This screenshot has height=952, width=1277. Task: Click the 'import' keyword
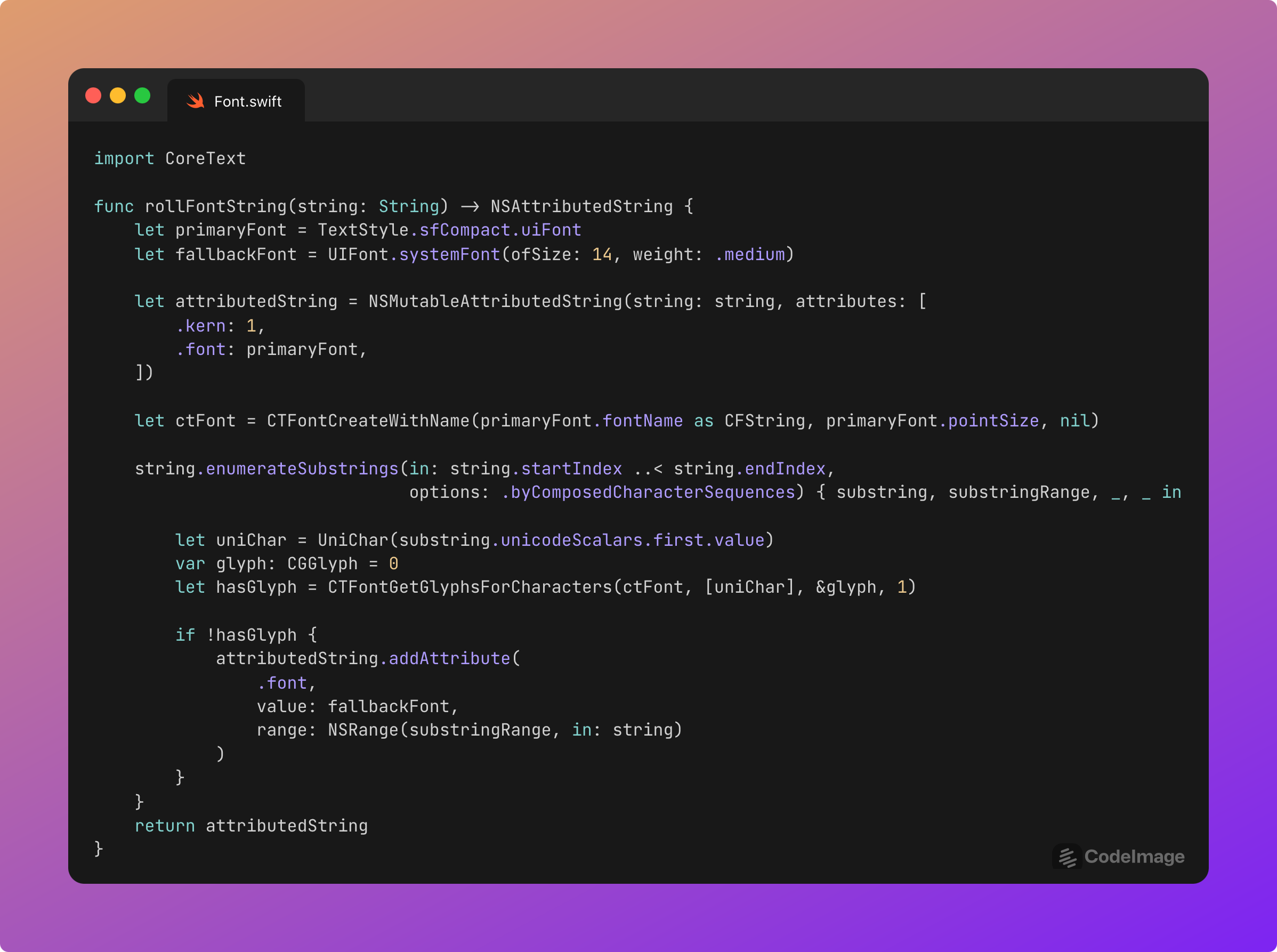(x=125, y=158)
